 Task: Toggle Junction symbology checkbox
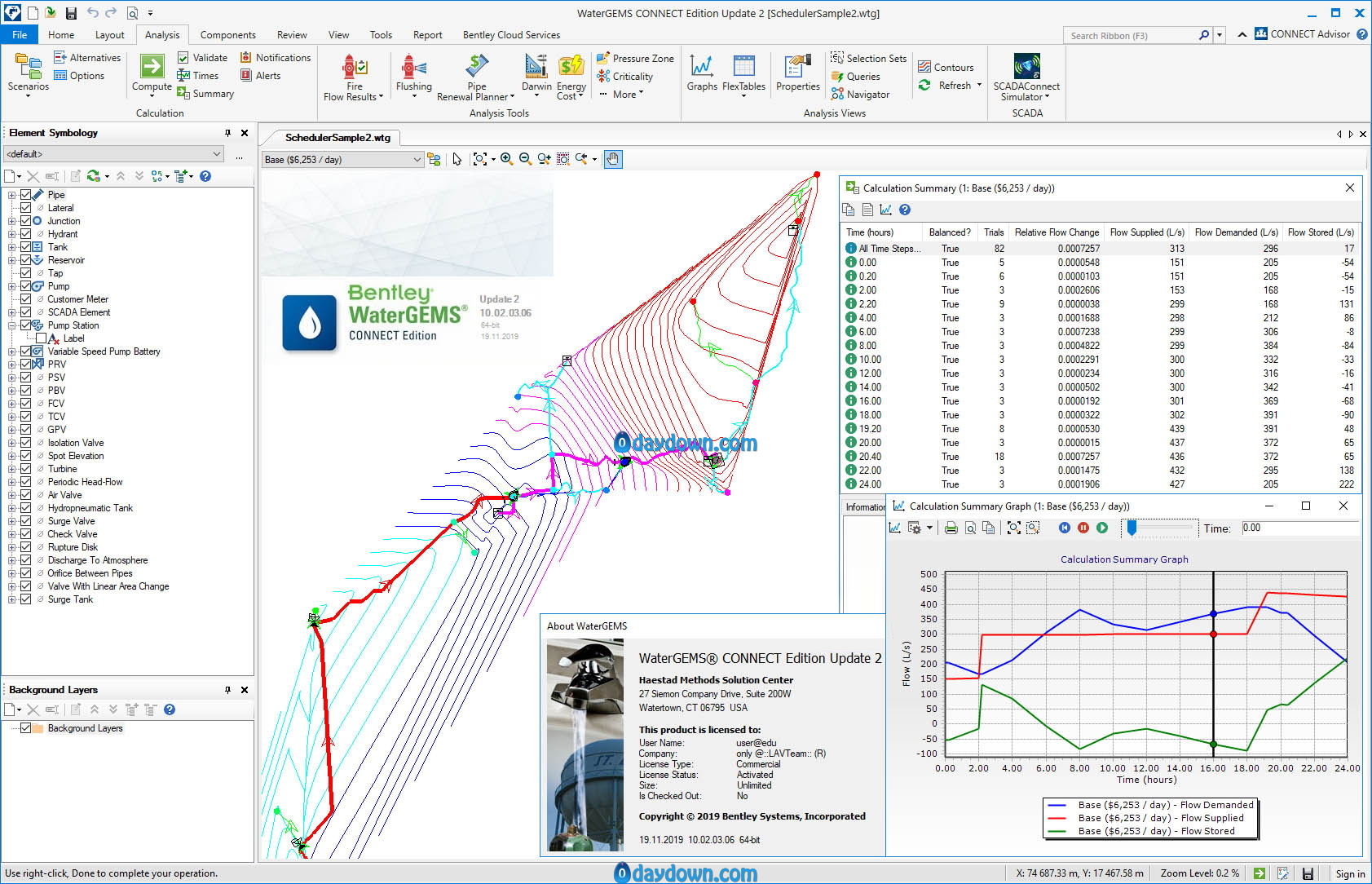pyautogui.click(x=25, y=221)
